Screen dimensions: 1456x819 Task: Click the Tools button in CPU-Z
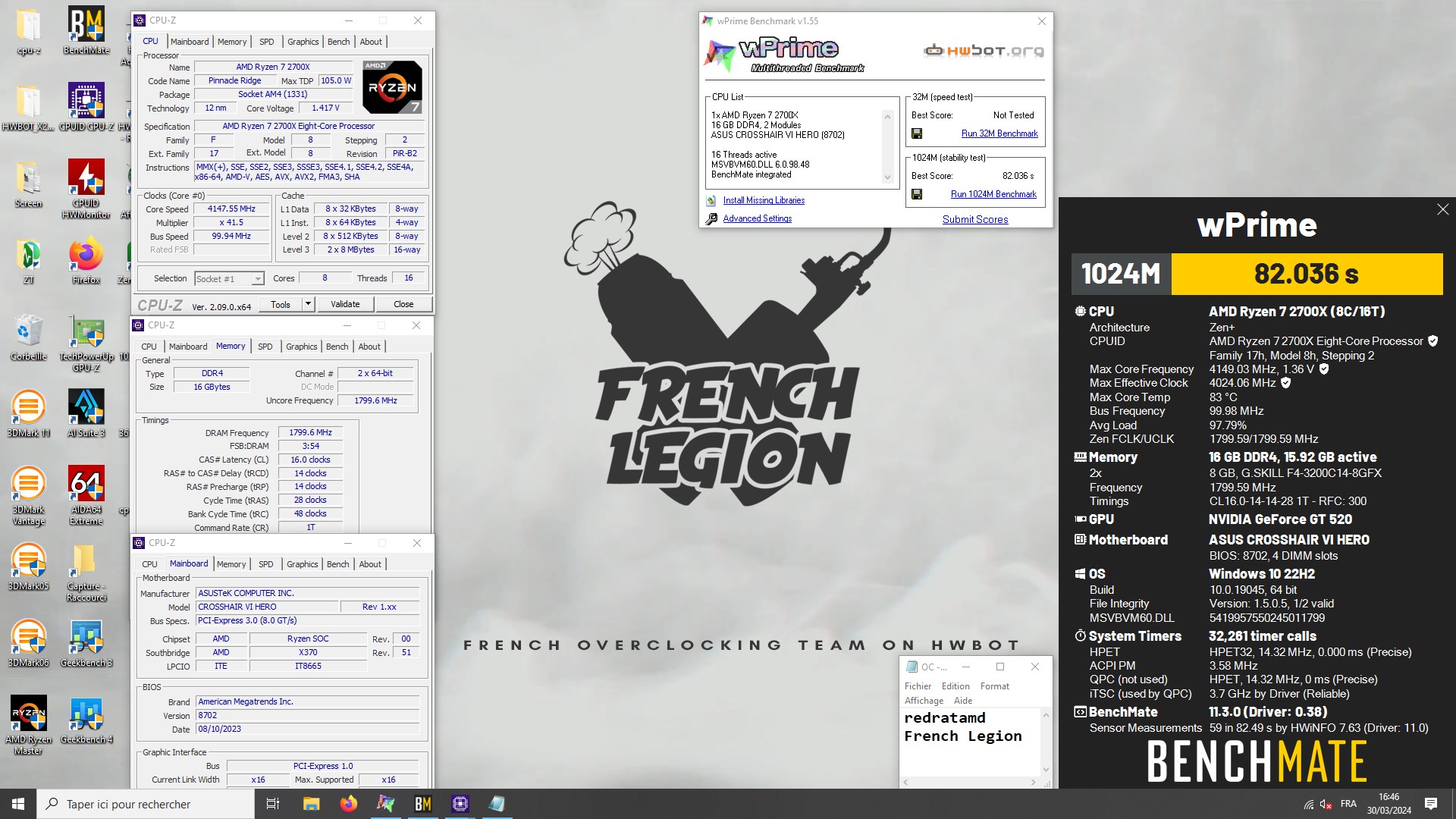tap(281, 304)
